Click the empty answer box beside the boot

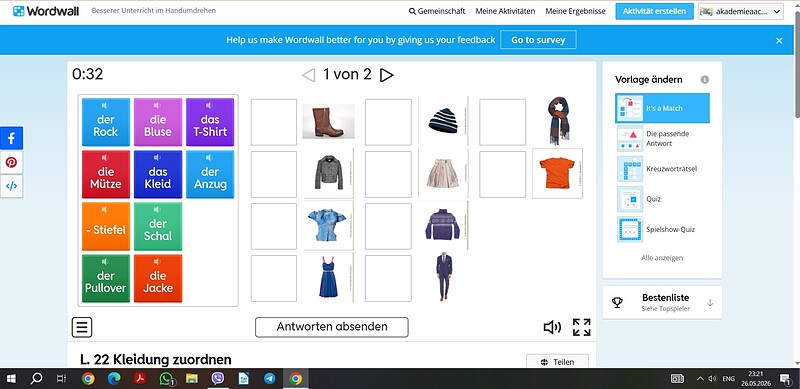pos(273,122)
